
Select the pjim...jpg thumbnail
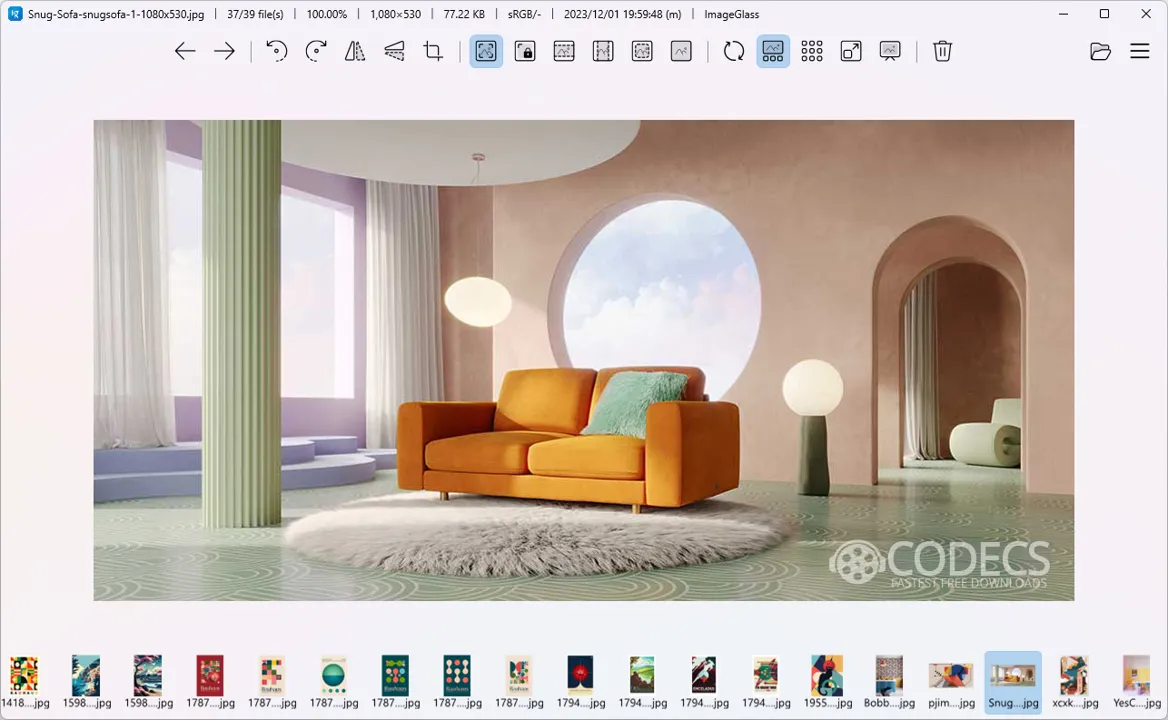pos(951,682)
